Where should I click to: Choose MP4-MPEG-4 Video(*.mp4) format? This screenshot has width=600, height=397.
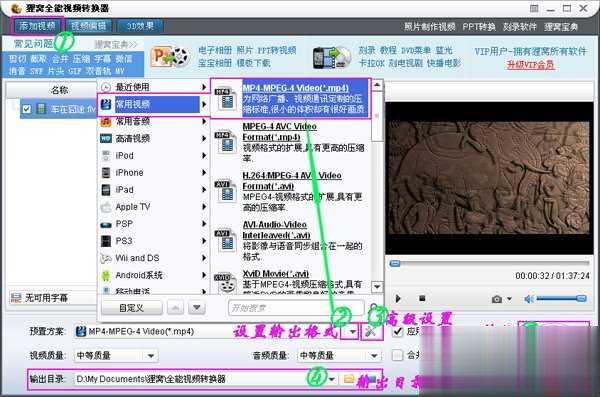point(291,99)
